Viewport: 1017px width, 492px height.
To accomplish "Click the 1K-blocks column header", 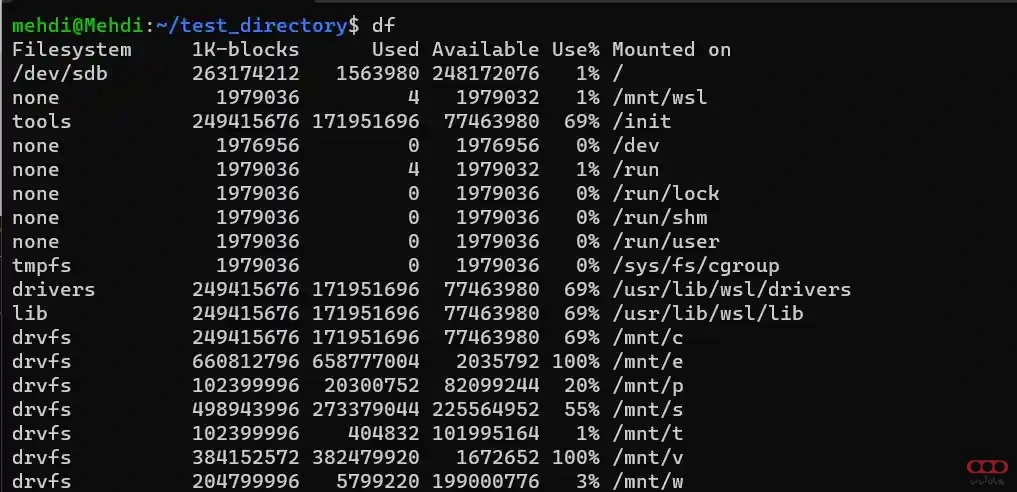I will (x=245, y=49).
